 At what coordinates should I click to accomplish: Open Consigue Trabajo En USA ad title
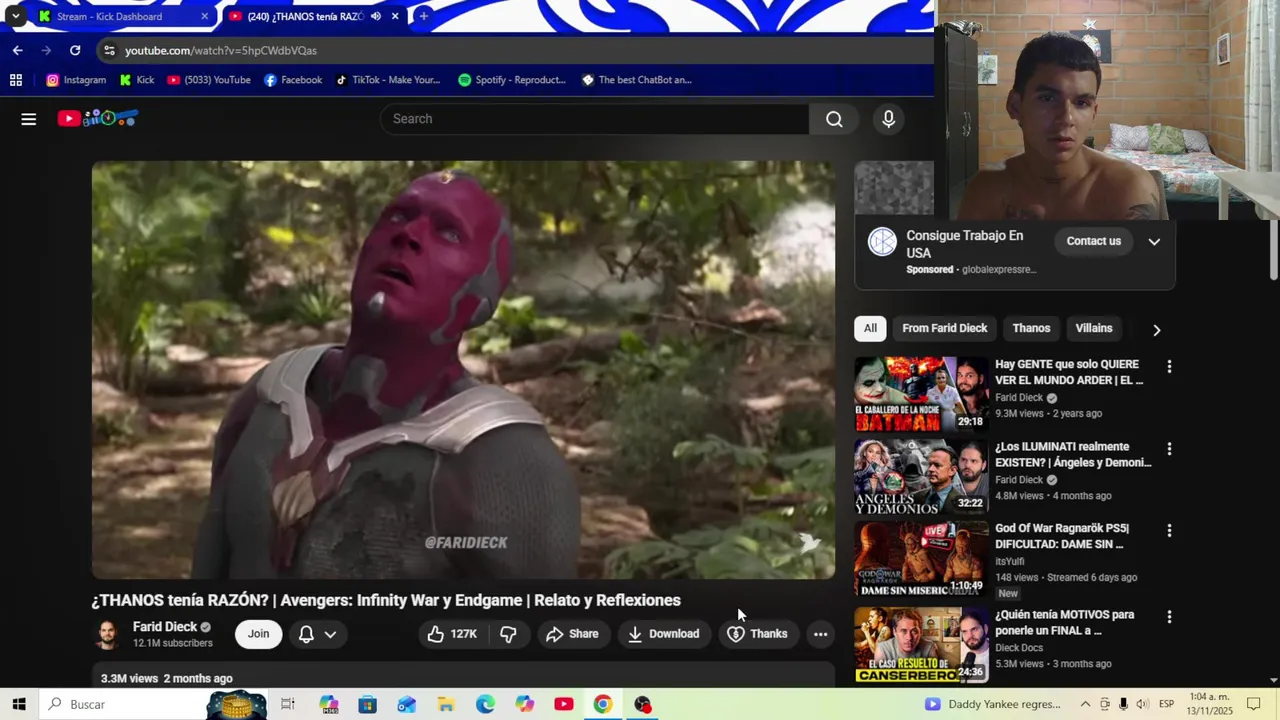tap(964, 244)
